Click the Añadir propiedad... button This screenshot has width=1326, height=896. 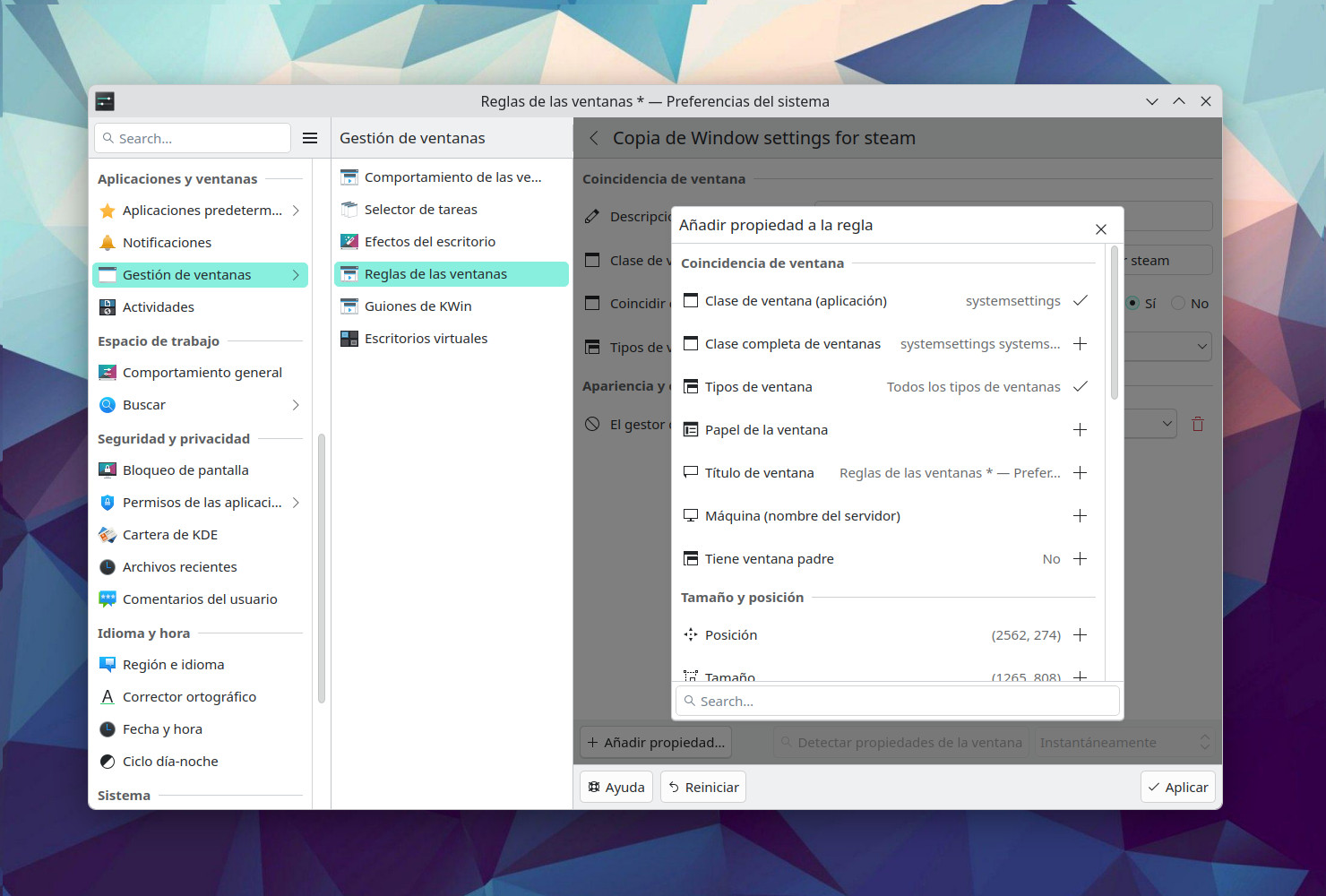(656, 743)
